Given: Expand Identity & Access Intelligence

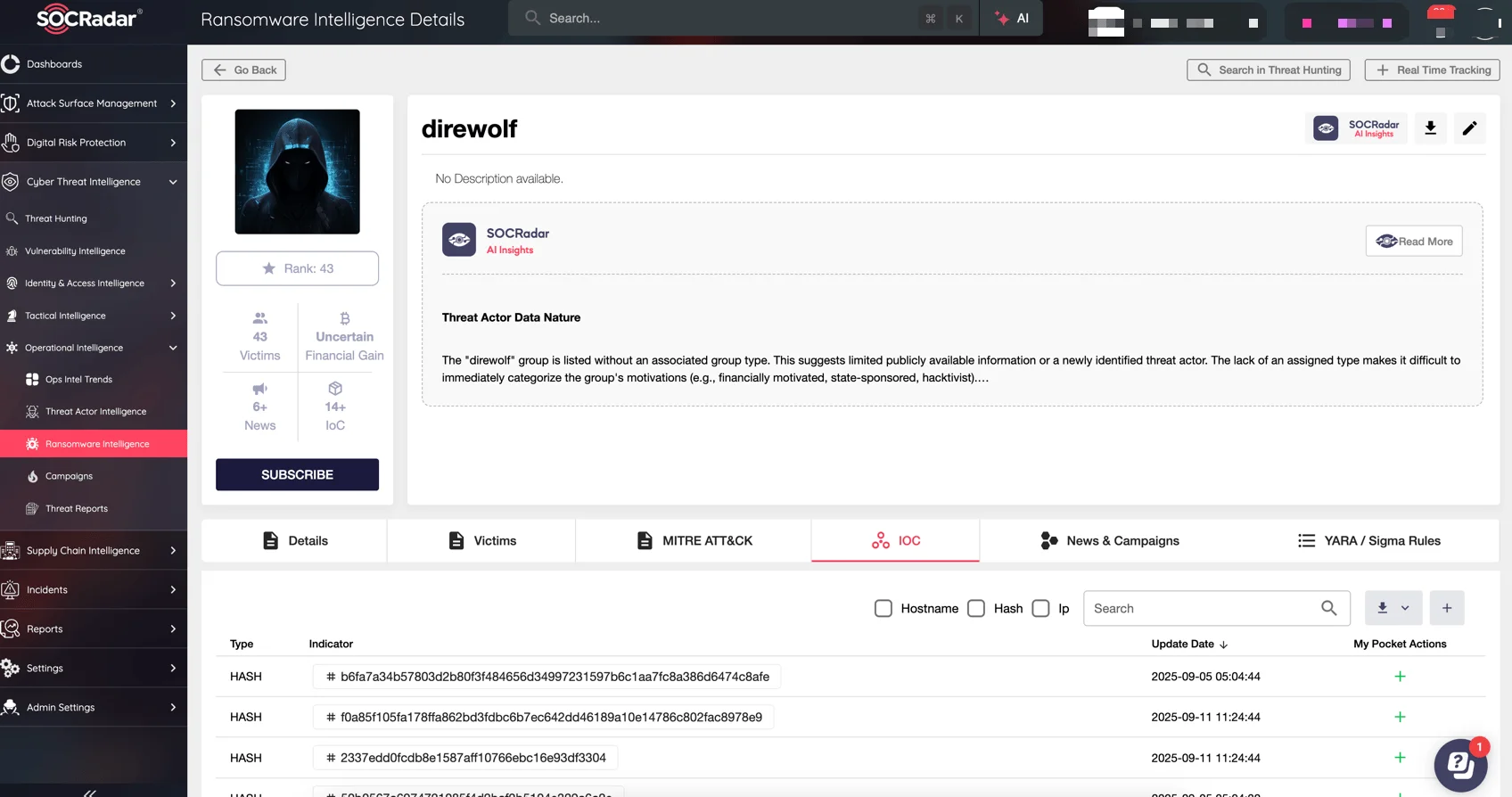Looking at the screenshot, I should tap(94, 283).
